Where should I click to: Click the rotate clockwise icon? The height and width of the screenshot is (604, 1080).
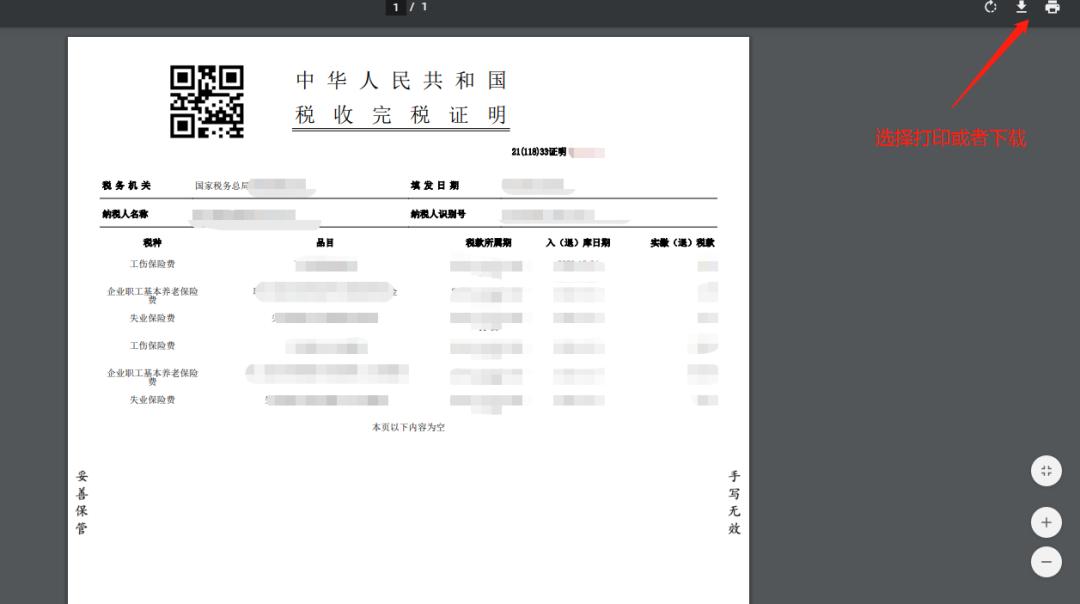[x=990, y=8]
